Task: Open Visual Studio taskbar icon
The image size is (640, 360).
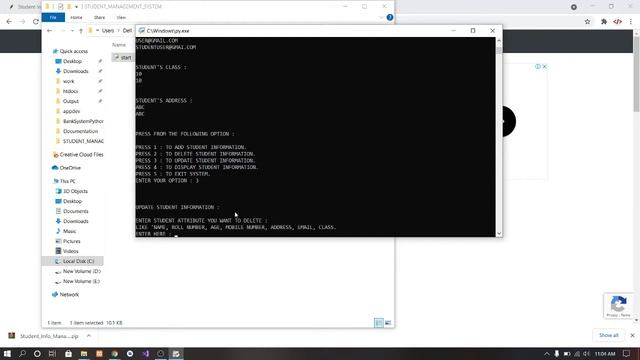Action: pyautogui.click(x=145, y=353)
